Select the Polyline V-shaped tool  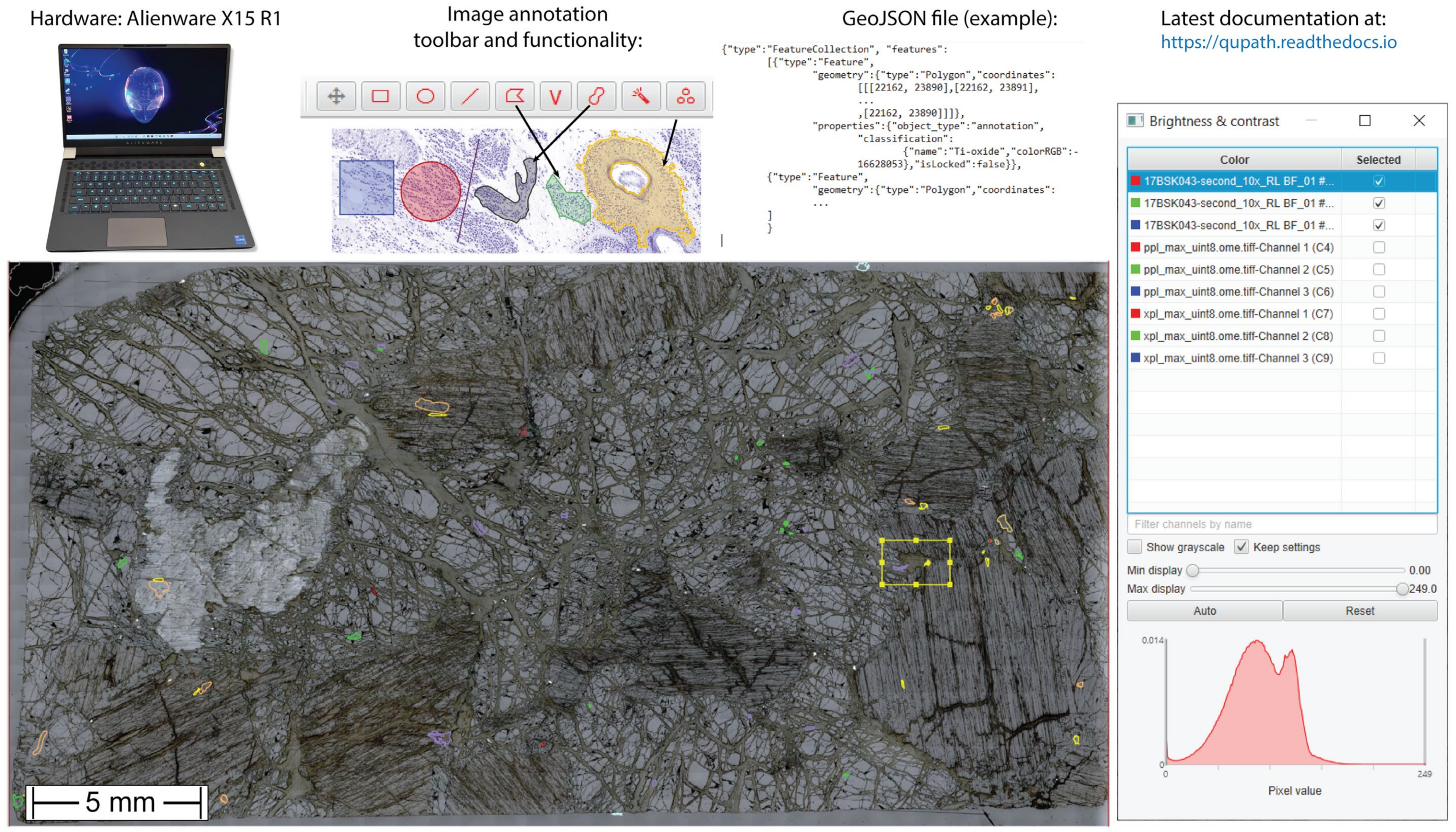pos(555,96)
